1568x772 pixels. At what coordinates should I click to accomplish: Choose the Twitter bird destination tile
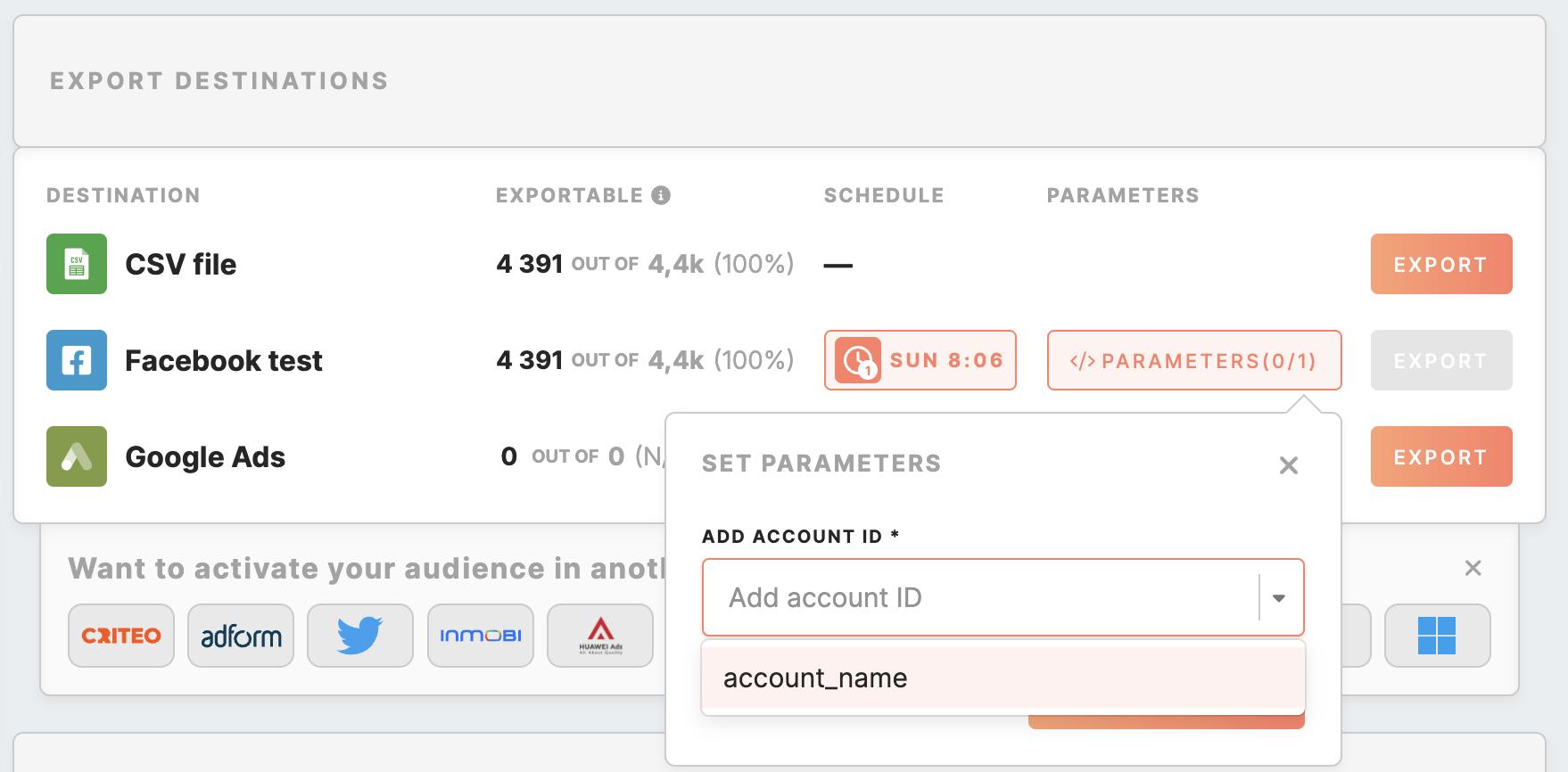(360, 636)
